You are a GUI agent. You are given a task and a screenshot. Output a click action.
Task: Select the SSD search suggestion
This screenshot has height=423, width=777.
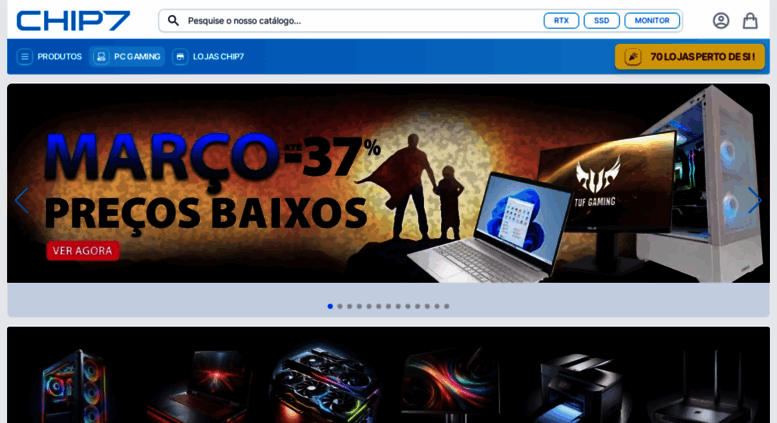[x=602, y=21]
